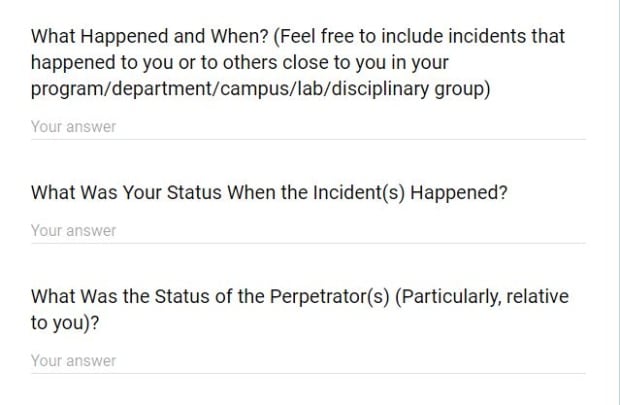Activate the answer field for the Perpetrator(s) status question
The width and height of the screenshot is (620, 405).
pyautogui.click(x=308, y=361)
